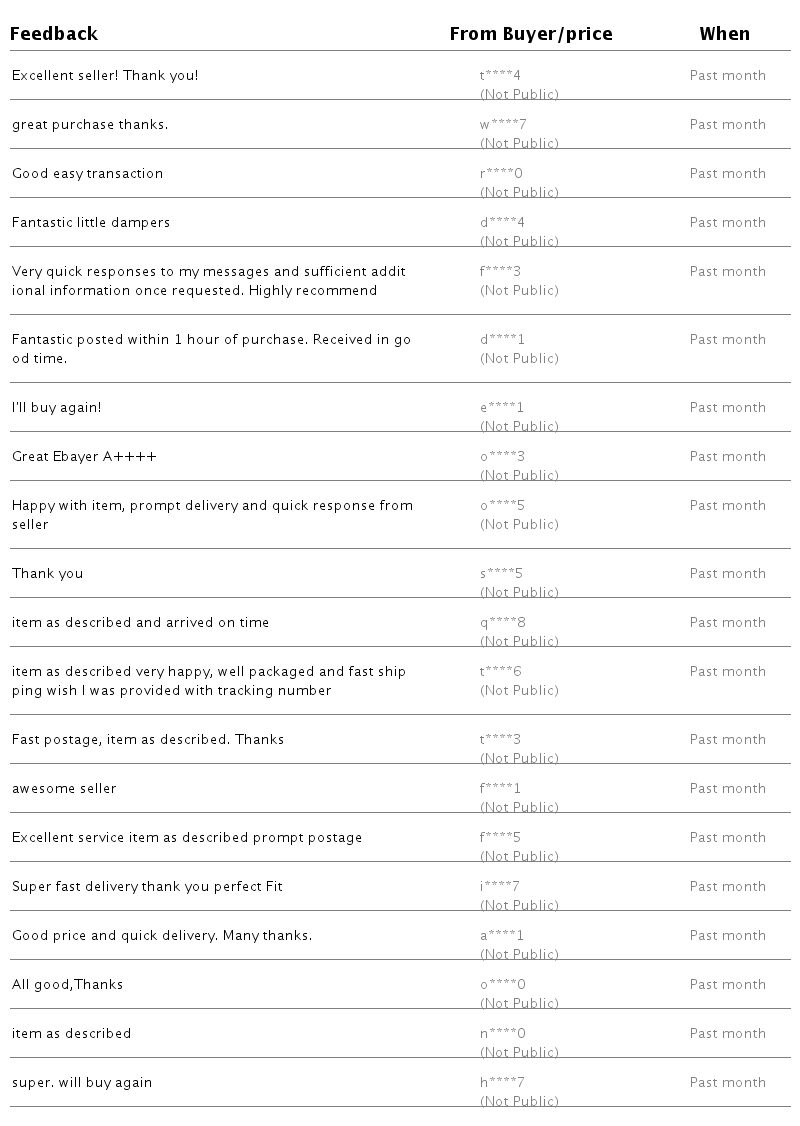This screenshot has width=800, height=1126.
Task: Click the From Buyer/price column header
Action: (x=530, y=34)
